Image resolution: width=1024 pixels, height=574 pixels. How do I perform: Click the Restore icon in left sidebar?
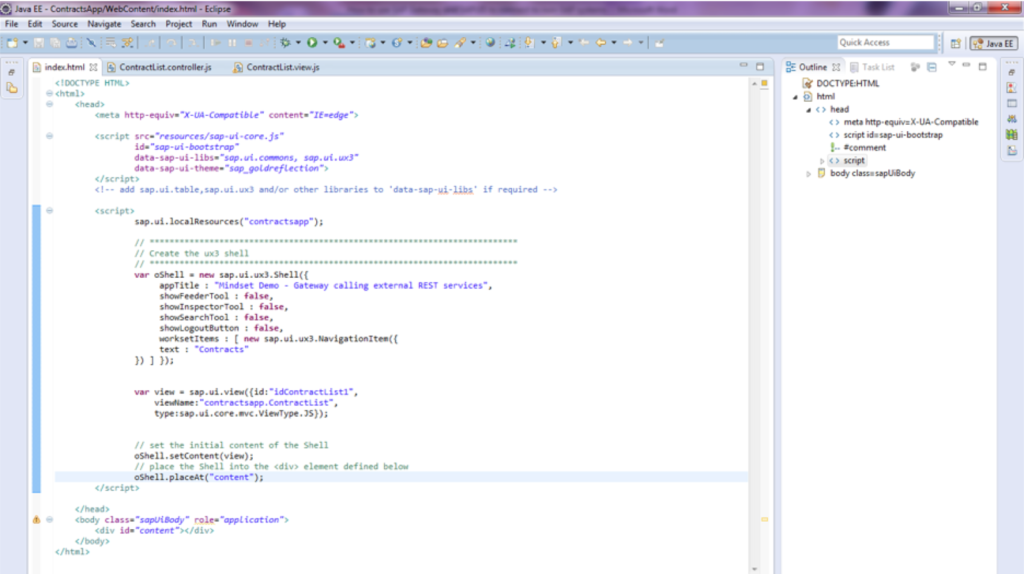coord(12,72)
